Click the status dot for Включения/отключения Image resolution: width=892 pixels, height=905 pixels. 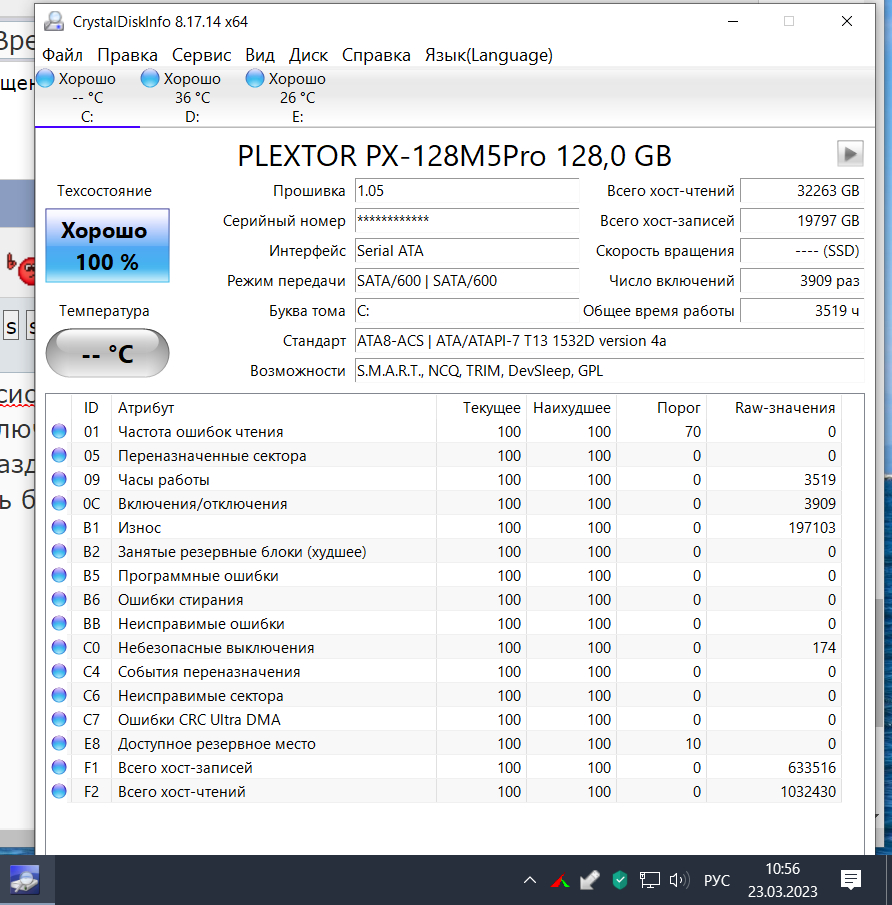(59, 503)
